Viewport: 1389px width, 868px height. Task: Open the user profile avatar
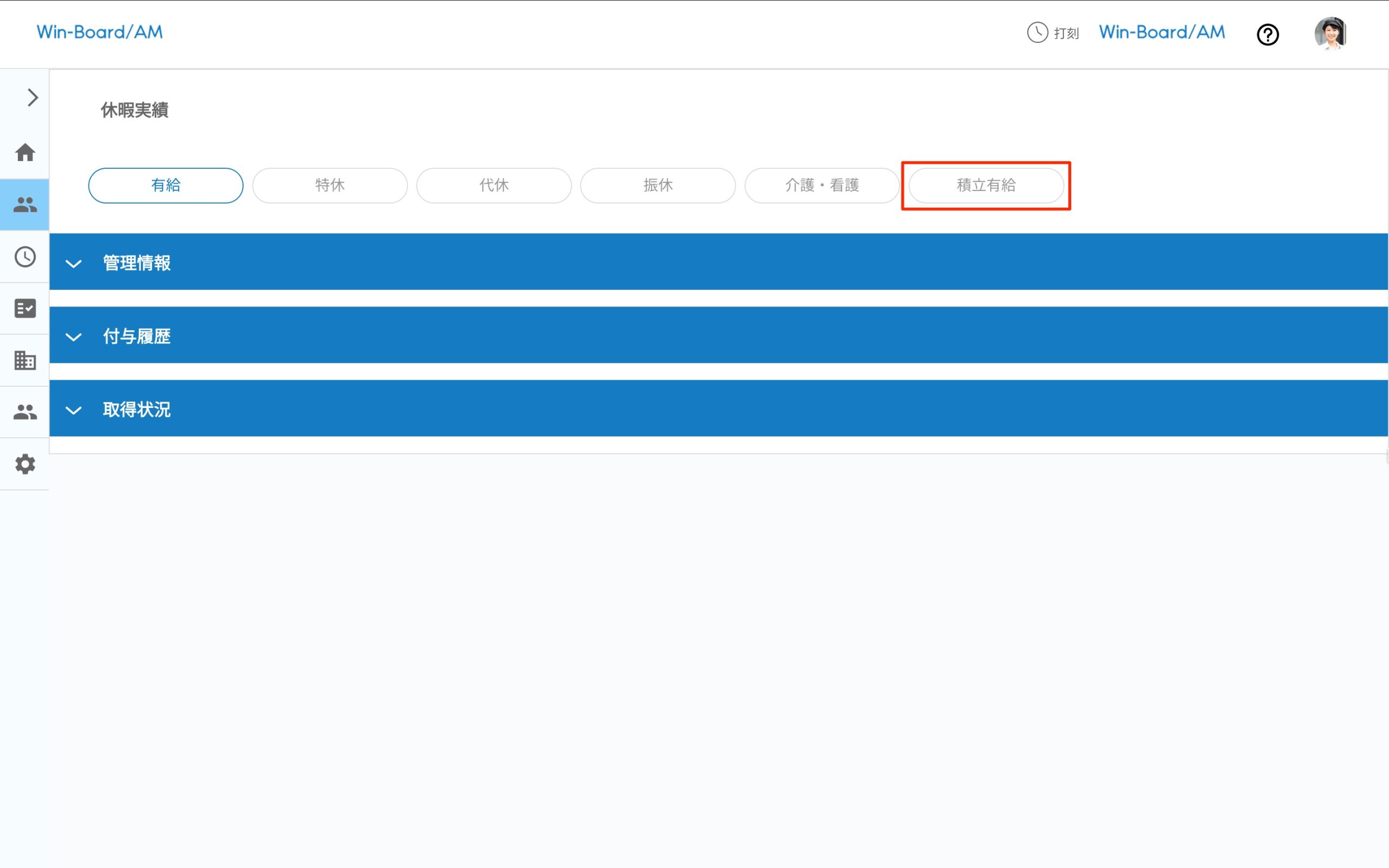(x=1330, y=33)
